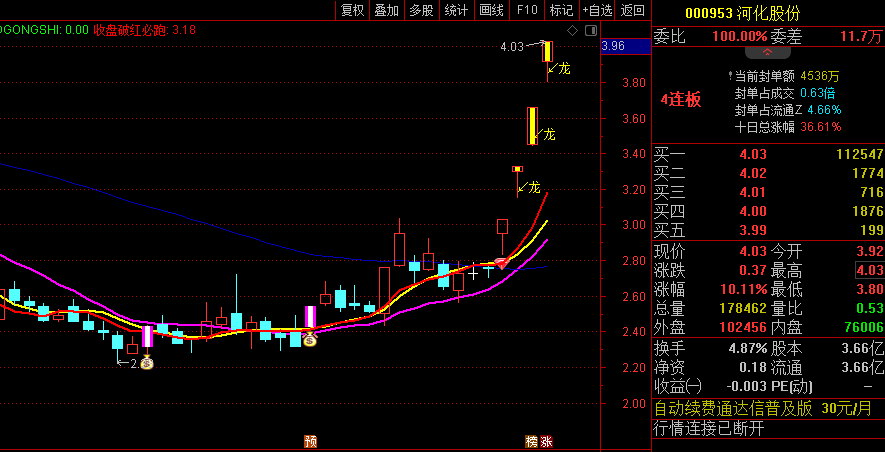
Task: Click the stock title 000953 河化股份
Action: point(743,13)
